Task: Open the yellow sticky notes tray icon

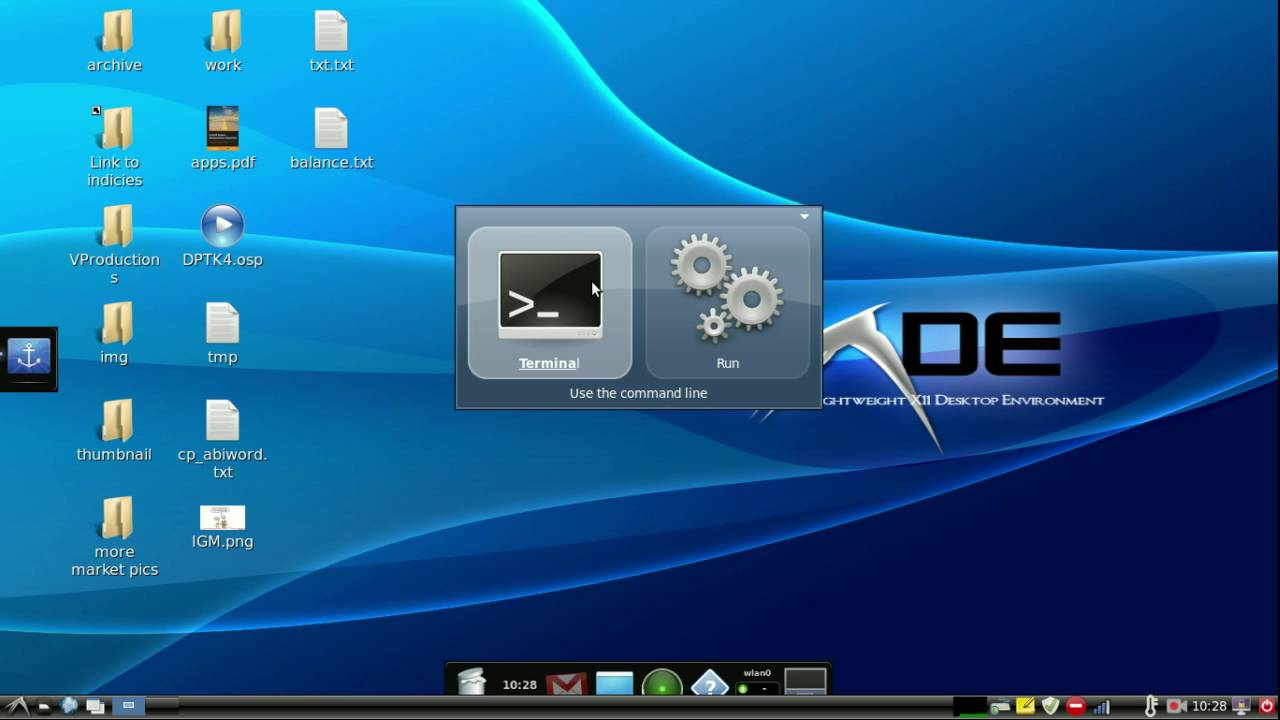Action: point(1025,706)
